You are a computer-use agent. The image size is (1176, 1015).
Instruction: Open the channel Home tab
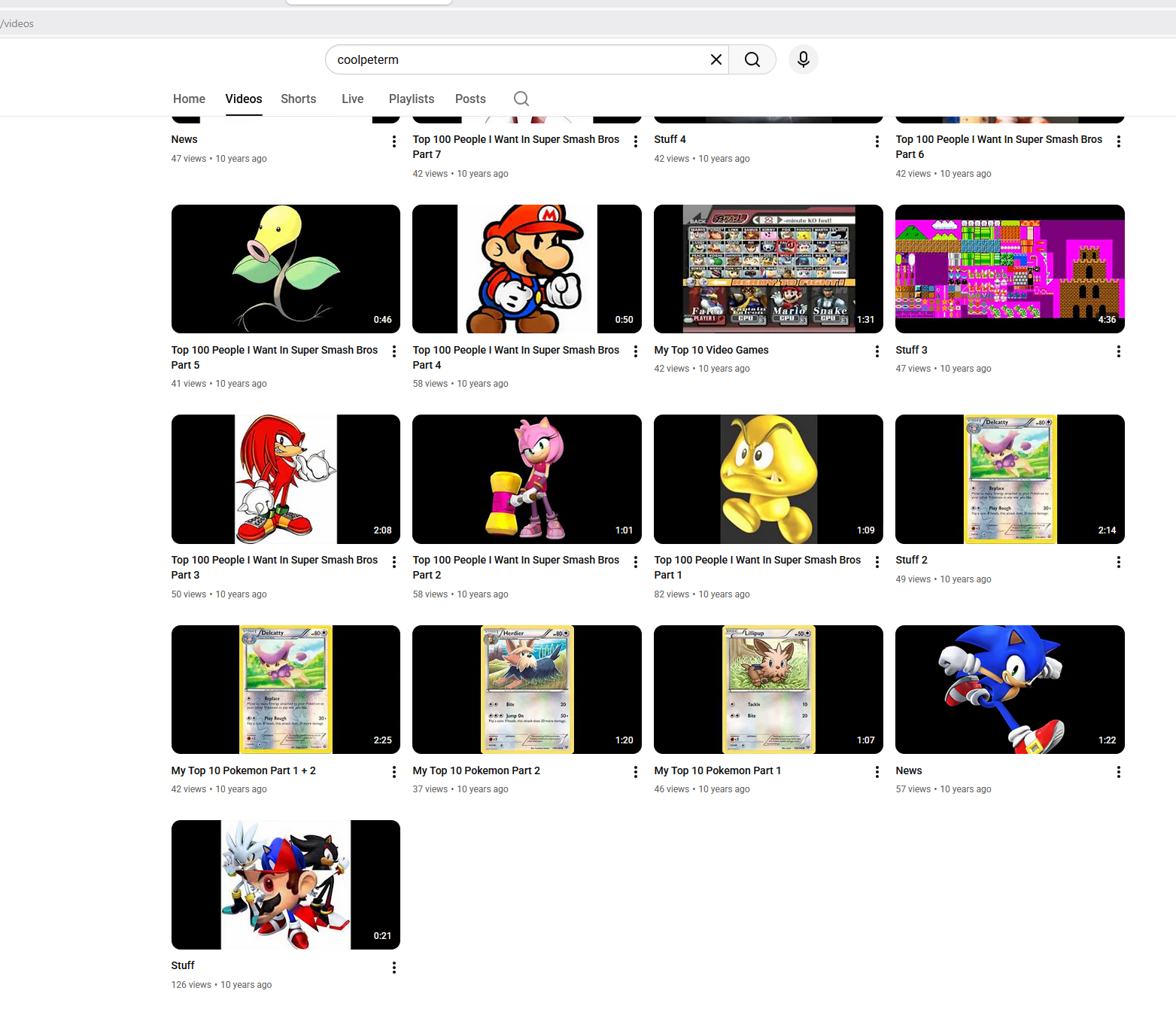pos(189,99)
